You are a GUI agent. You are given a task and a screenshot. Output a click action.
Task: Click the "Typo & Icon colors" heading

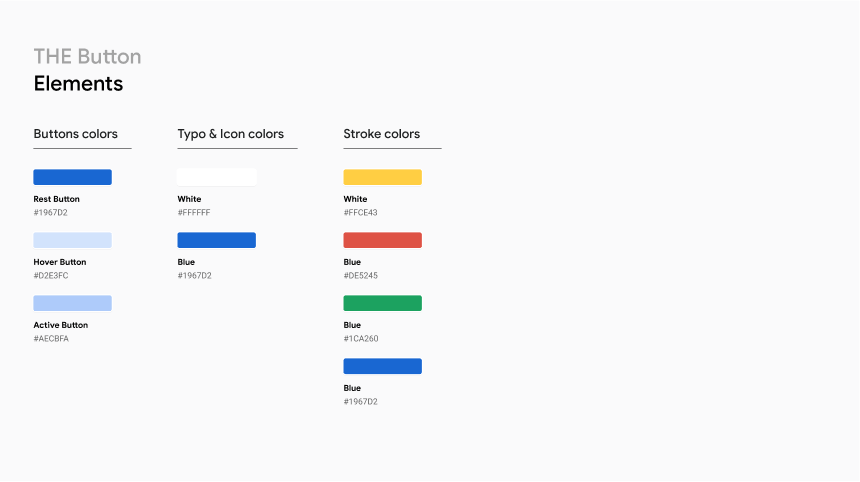coord(231,134)
